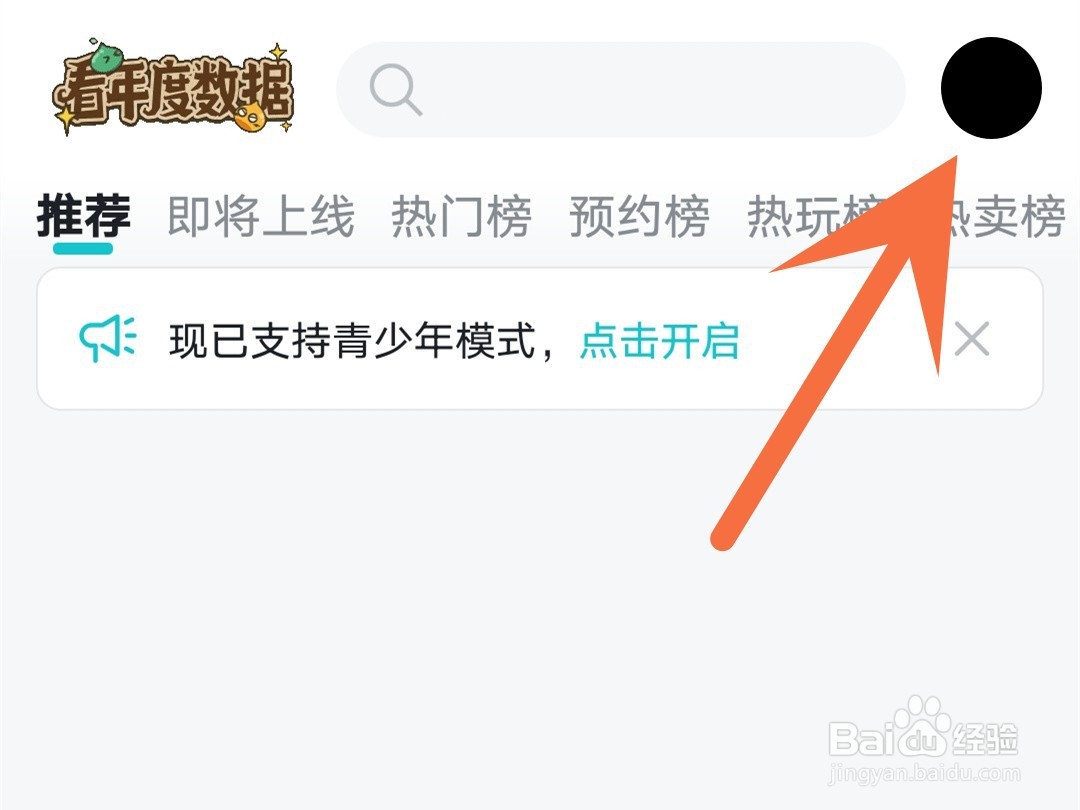
Task: Tap the 现已支持青少年模式 notice text
Action: click(x=352, y=340)
